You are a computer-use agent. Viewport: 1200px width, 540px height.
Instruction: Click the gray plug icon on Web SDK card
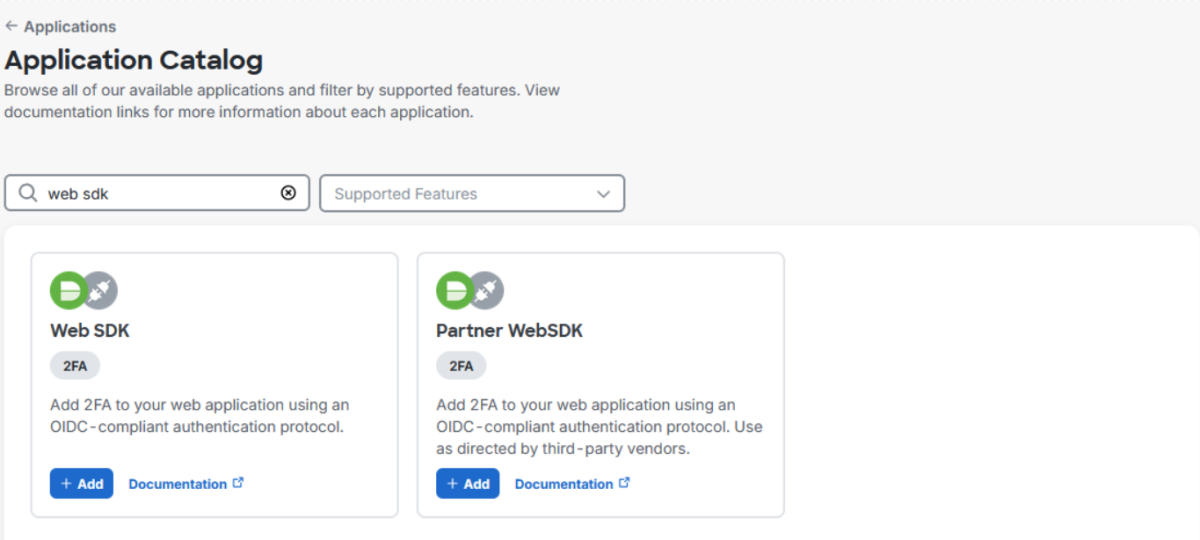[x=101, y=290]
